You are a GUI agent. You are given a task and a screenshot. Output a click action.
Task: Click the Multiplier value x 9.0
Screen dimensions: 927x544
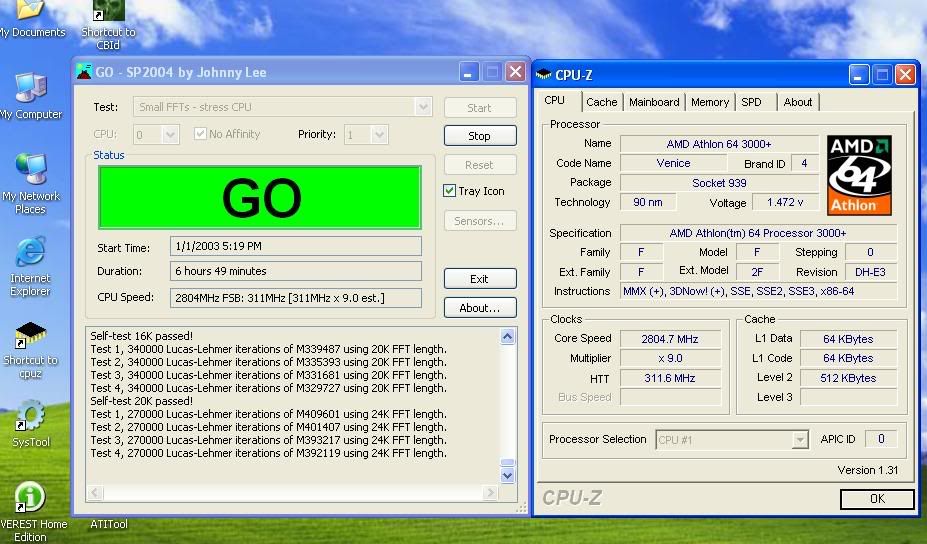click(670, 358)
